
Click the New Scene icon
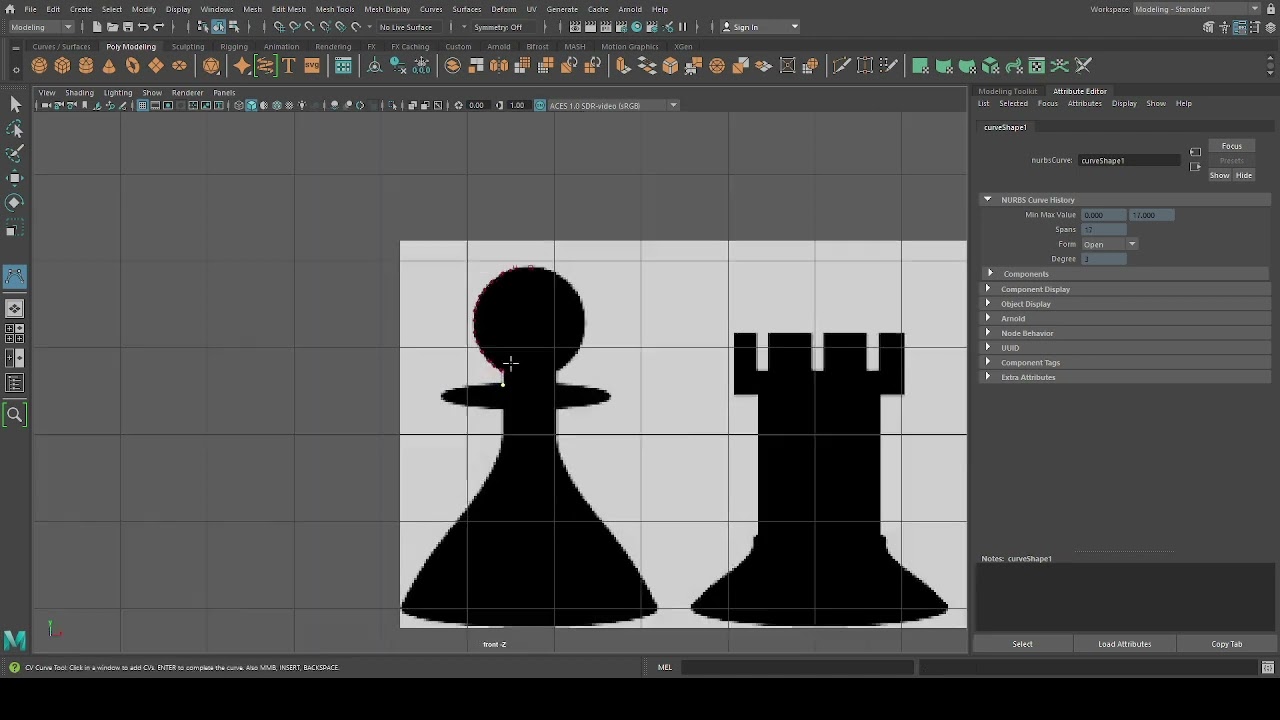click(x=97, y=27)
